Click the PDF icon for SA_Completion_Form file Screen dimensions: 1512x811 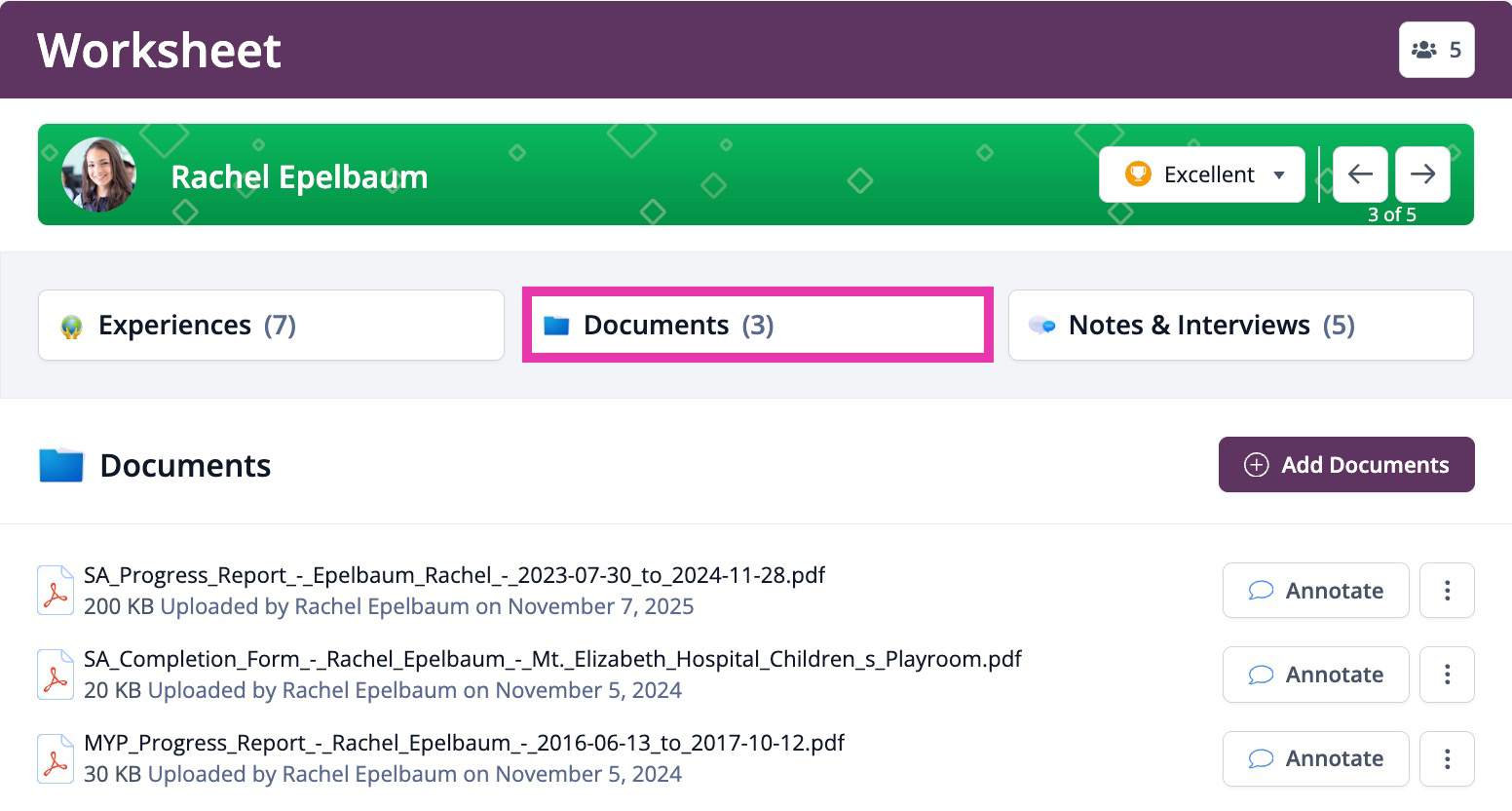pyautogui.click(x=56, y=675)
